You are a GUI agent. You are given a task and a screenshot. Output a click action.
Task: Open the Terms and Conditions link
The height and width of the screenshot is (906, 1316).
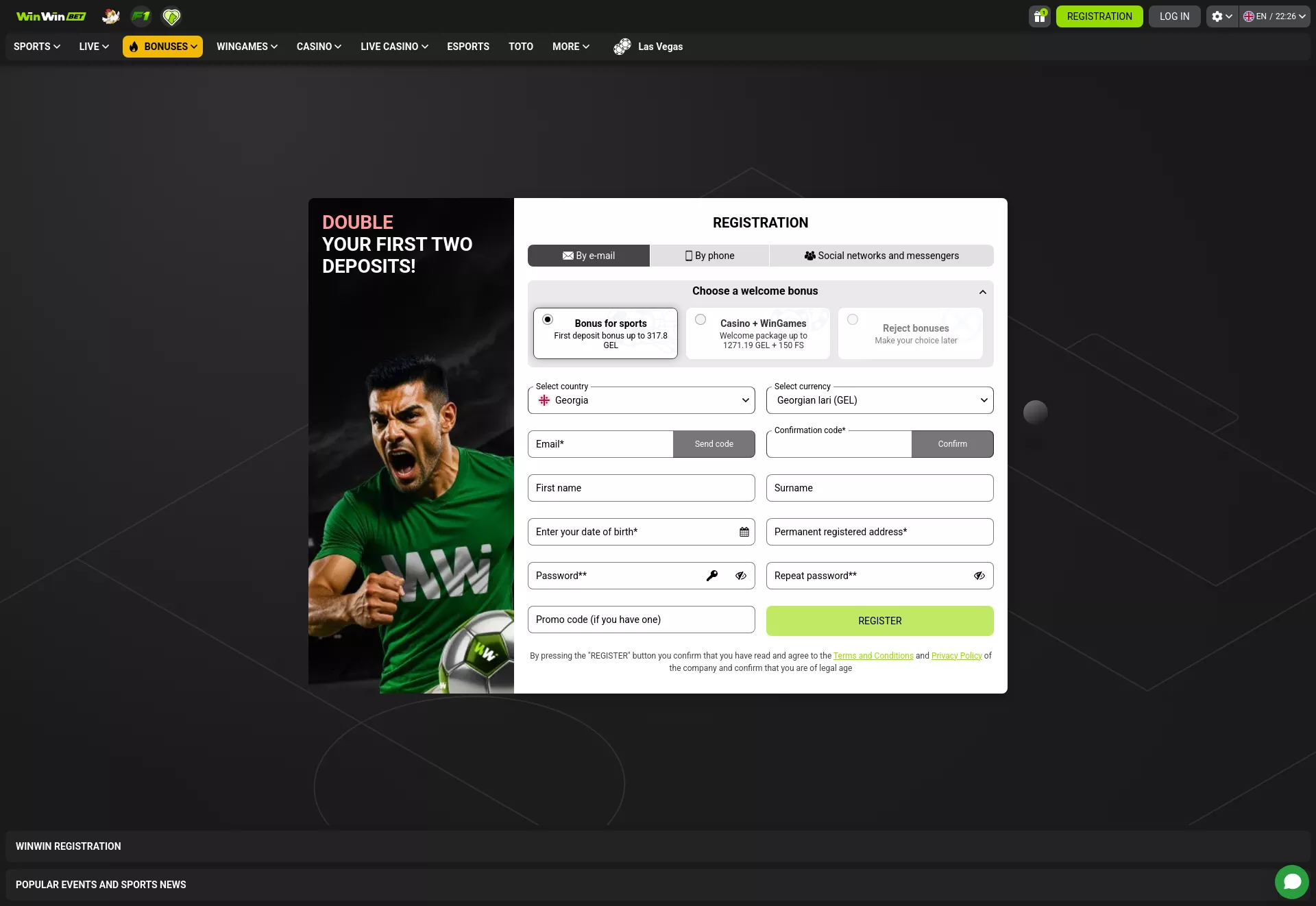(x=873, y=656)
